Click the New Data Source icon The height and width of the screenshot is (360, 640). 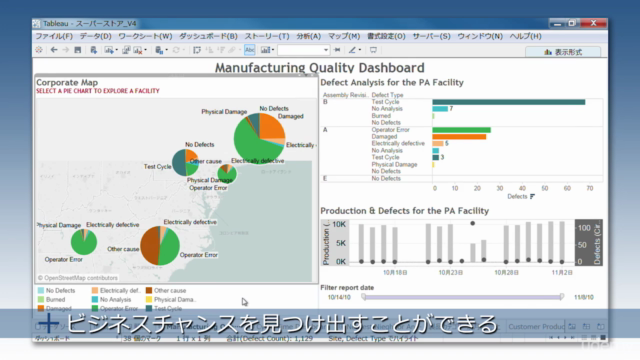click(x=93, y=50)
